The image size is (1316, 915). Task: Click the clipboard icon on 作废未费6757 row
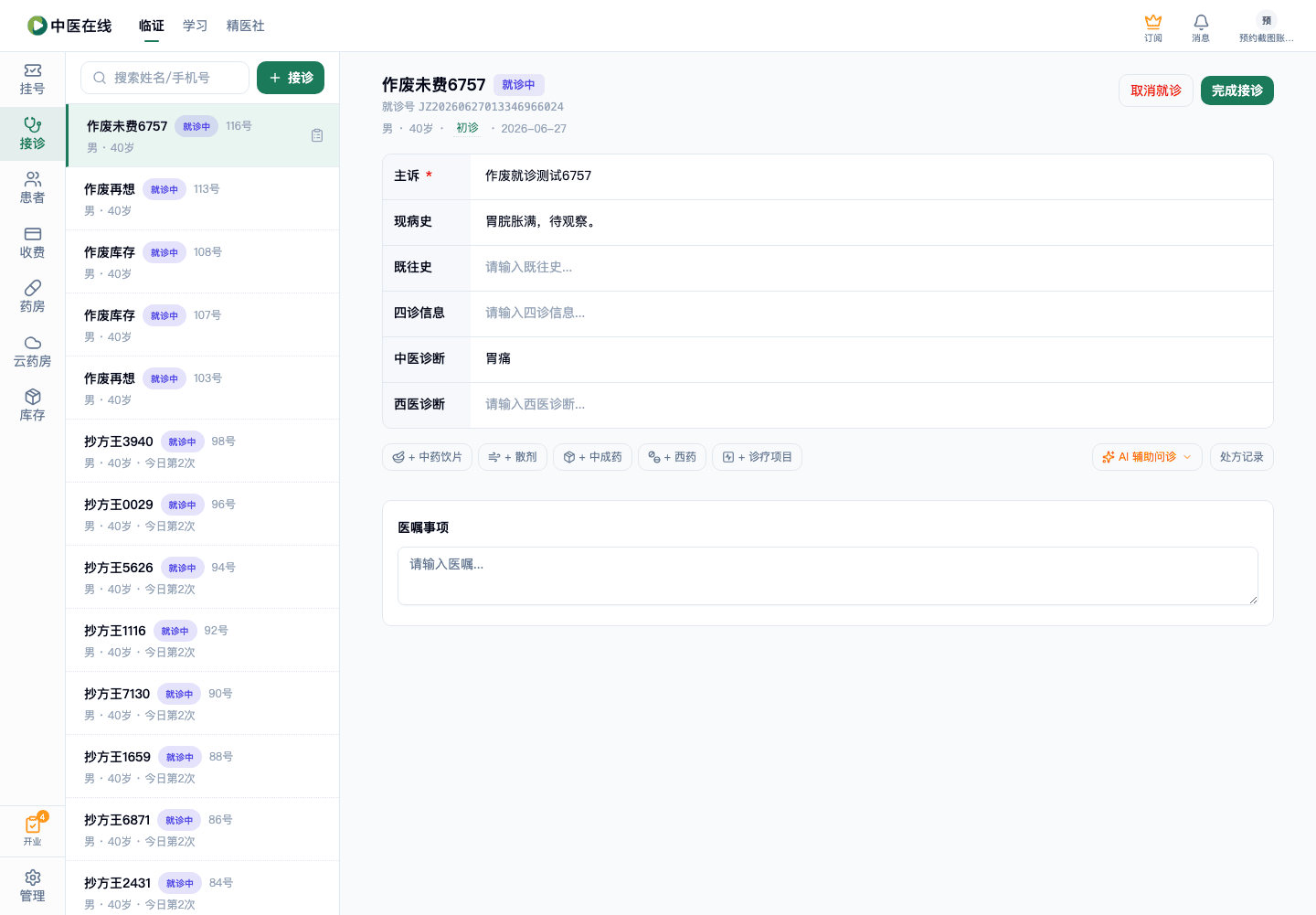(317, 135)
